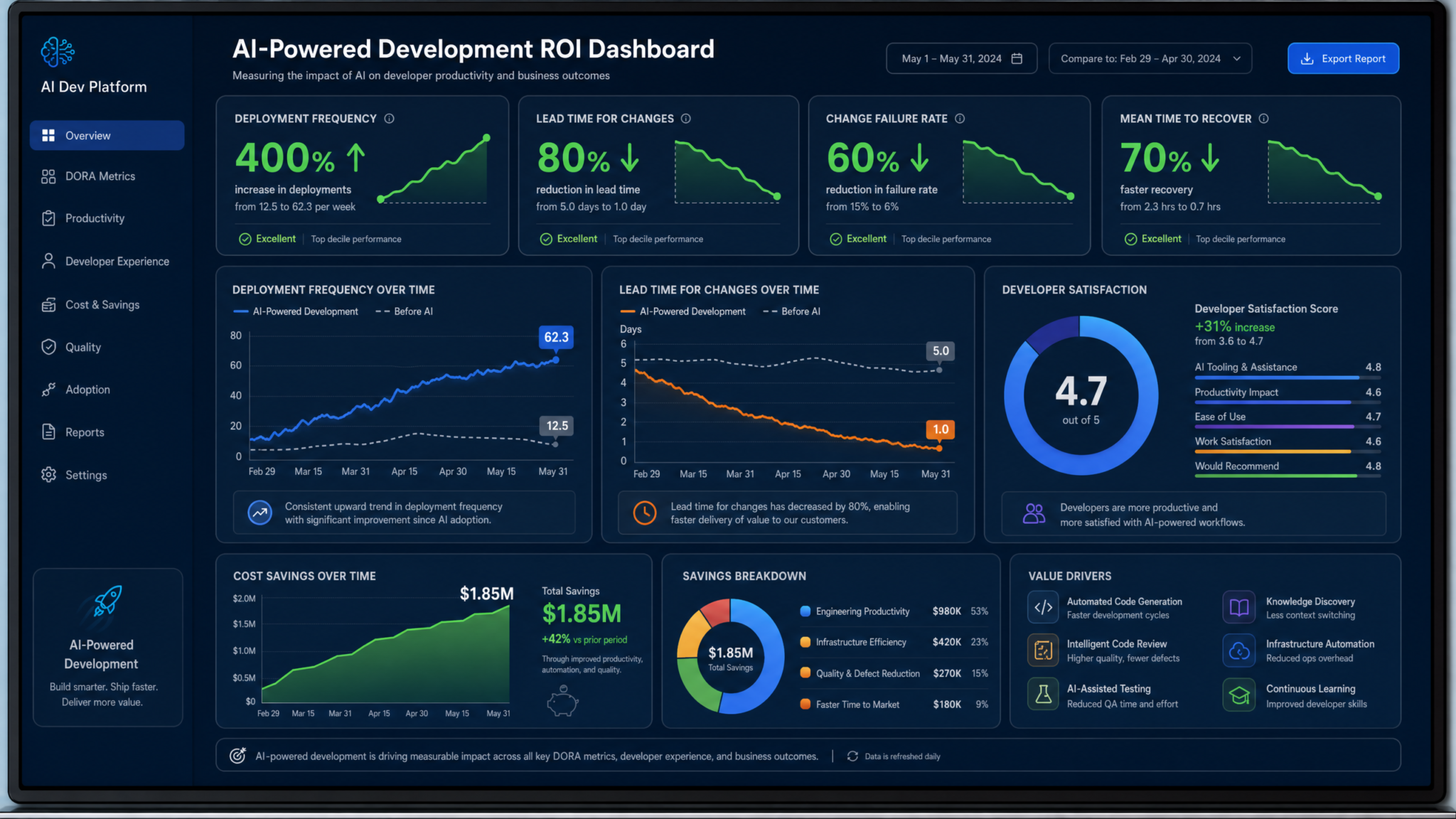Click the refresh icon beside Data is refreshed daily
The width and height of the screenshot is (1456, 819).
coord(852,756)
